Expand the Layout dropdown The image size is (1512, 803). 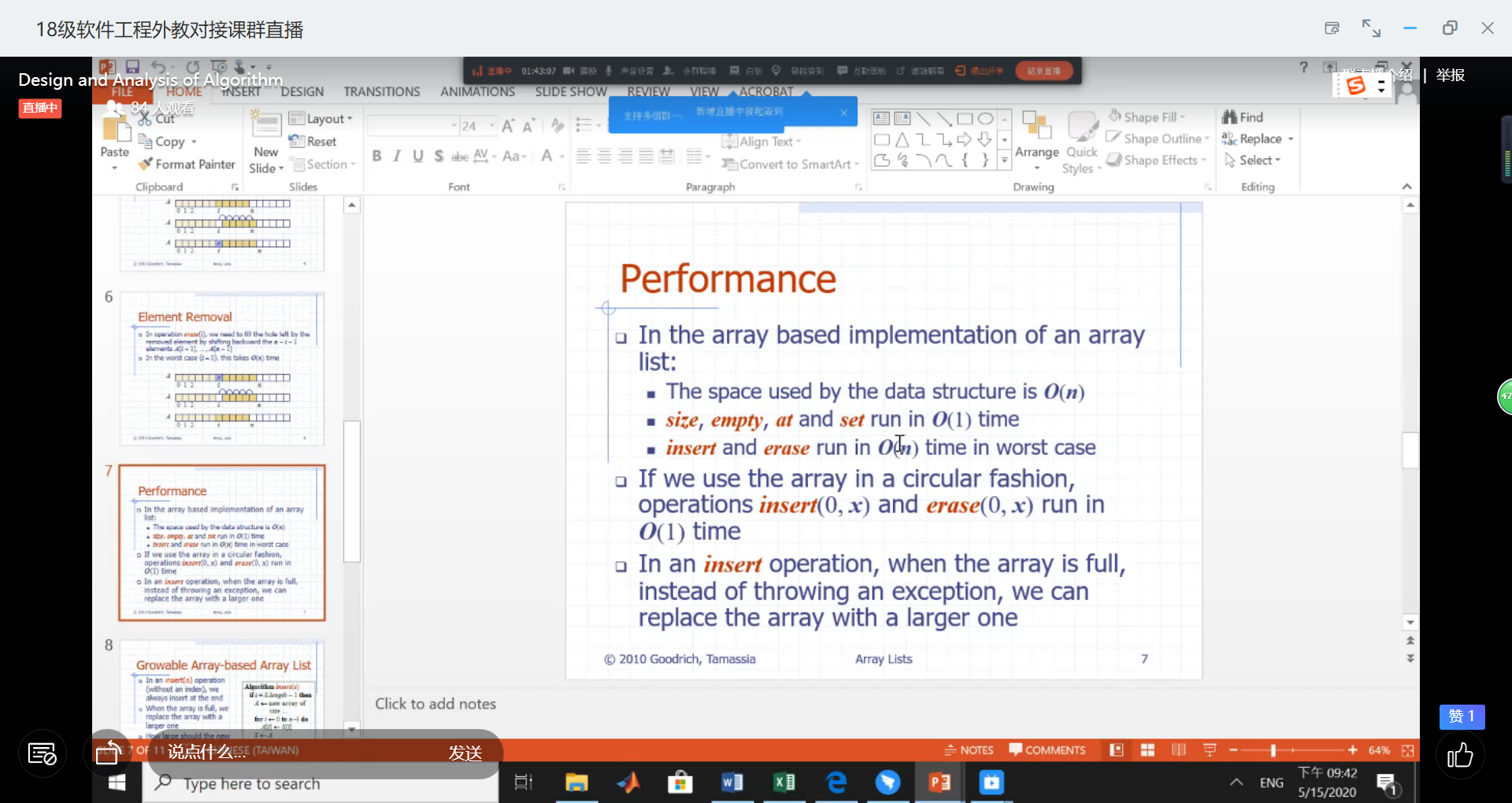[321, 119]
